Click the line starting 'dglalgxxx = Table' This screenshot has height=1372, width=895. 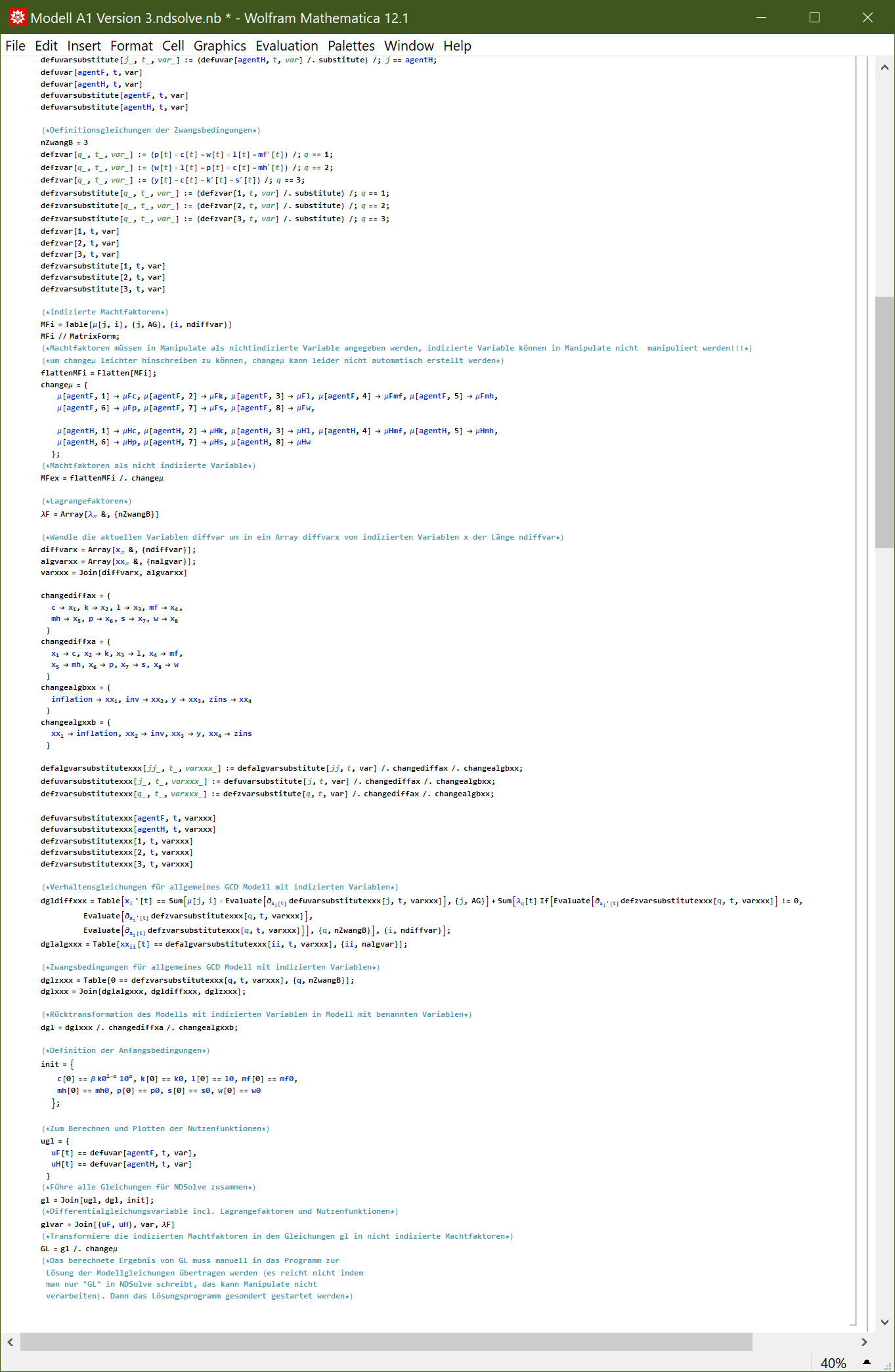tap(224, 945)
